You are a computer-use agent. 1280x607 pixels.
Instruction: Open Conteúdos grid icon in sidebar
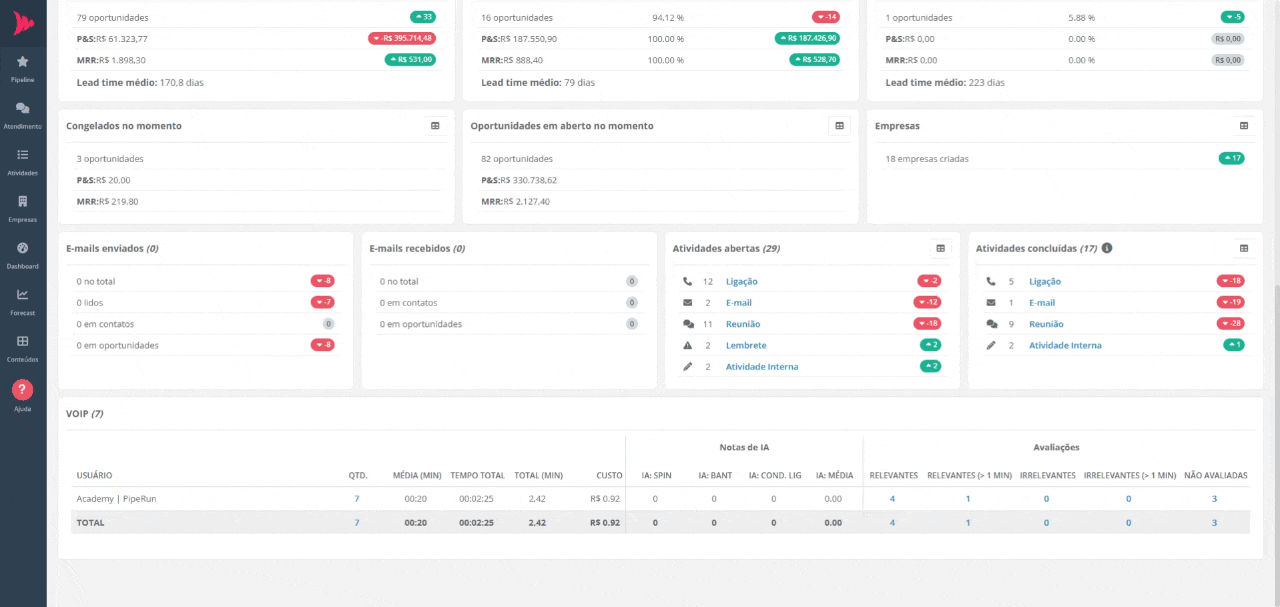coord(23,342)
